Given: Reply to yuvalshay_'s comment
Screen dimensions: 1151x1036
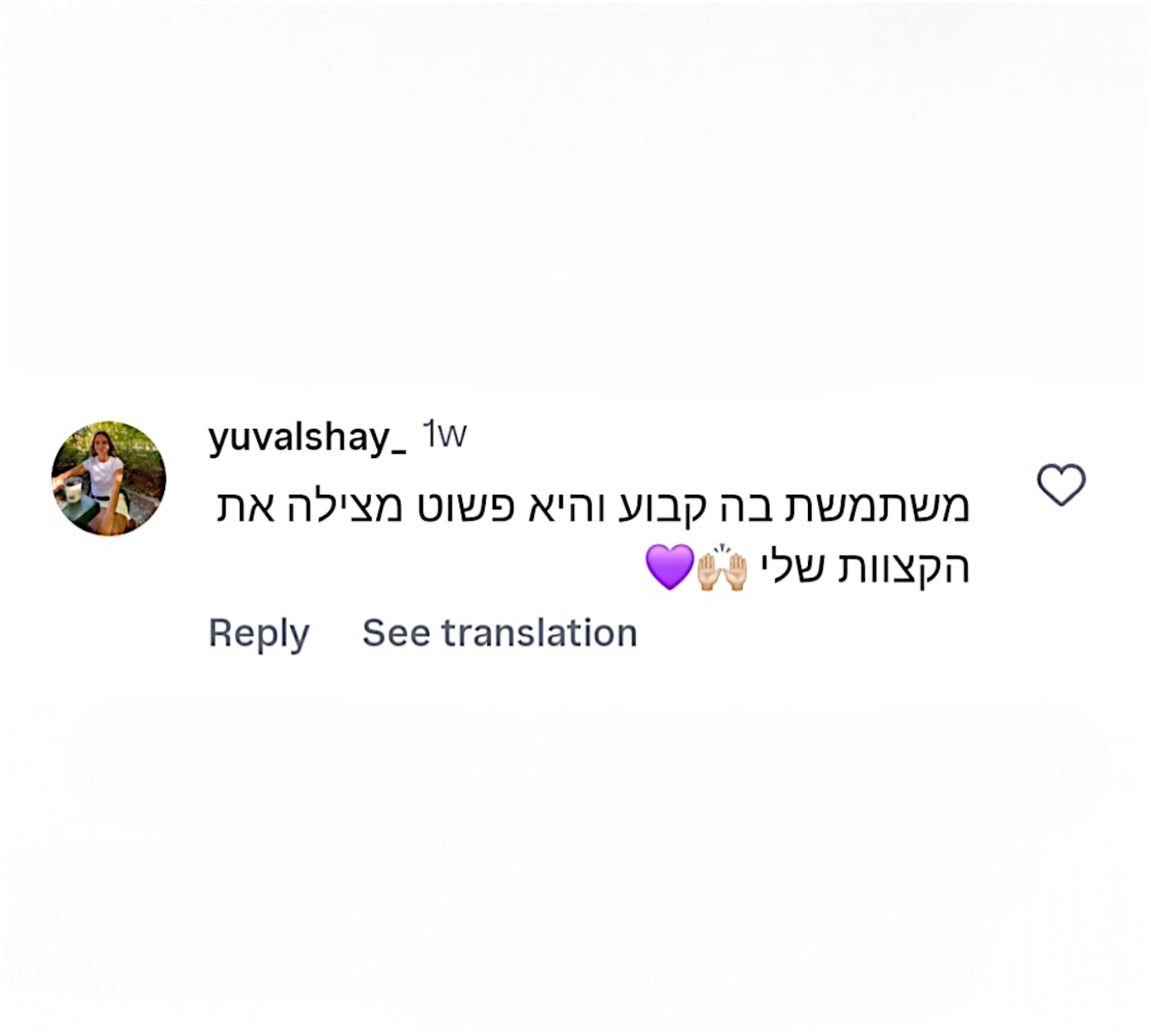Looking at the screenshot, I should pyautogui.click(x=259, y=634).
